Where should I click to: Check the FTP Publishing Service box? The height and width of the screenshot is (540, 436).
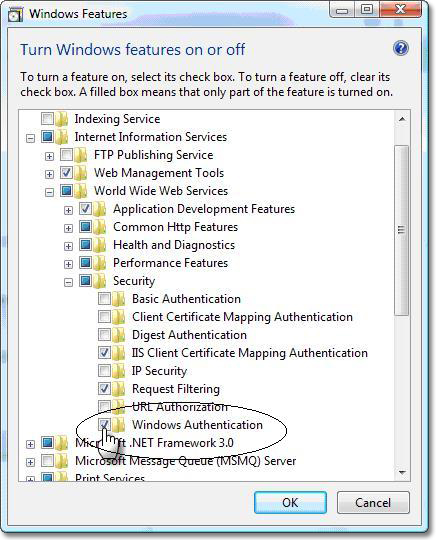coord(66,155)
